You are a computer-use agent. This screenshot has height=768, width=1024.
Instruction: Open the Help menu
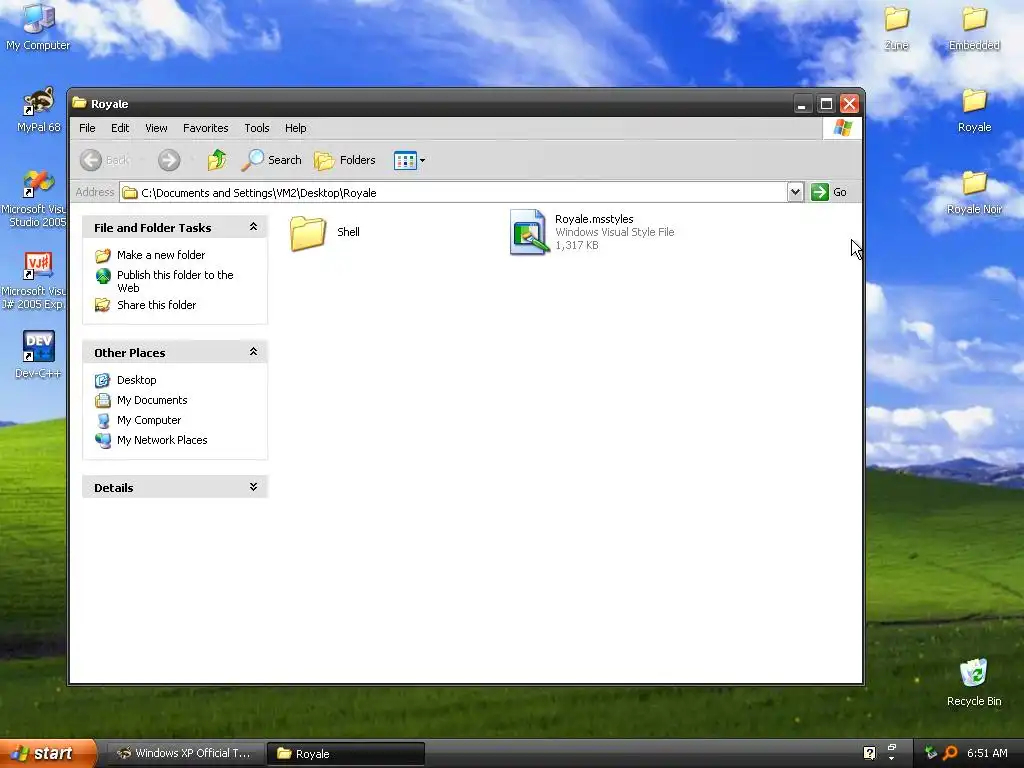pyautogui.click(x=295, y=128)
